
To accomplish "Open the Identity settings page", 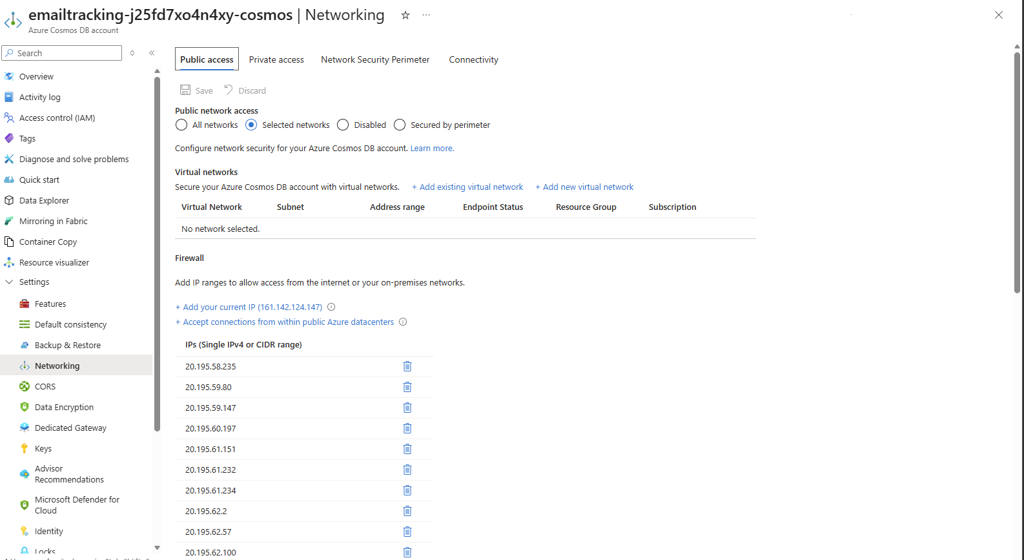I will tap(49, 531).
